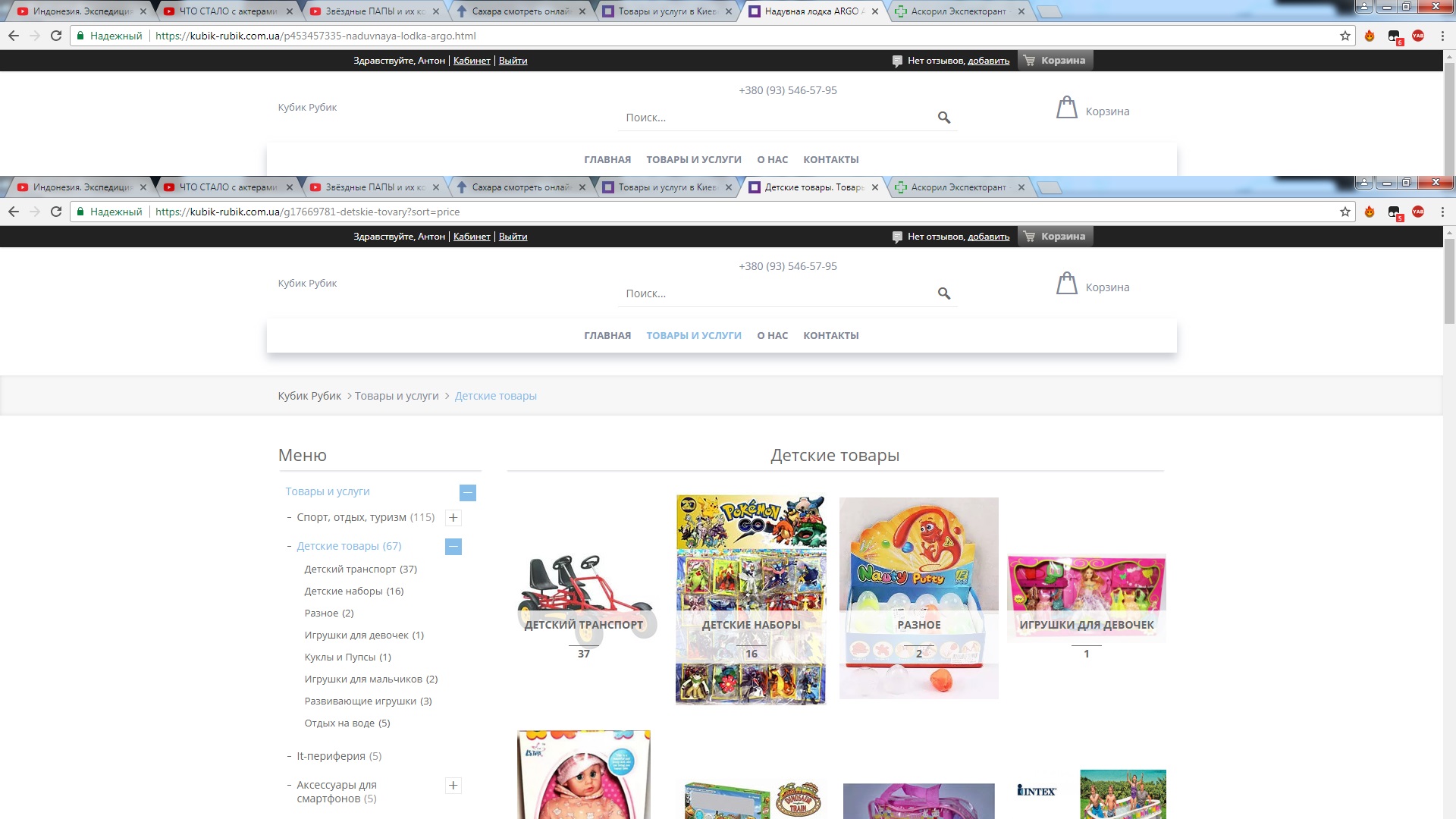Bookmark star in lower browser address bar
Viewport: 1456px width, 819px height.
1345,212
